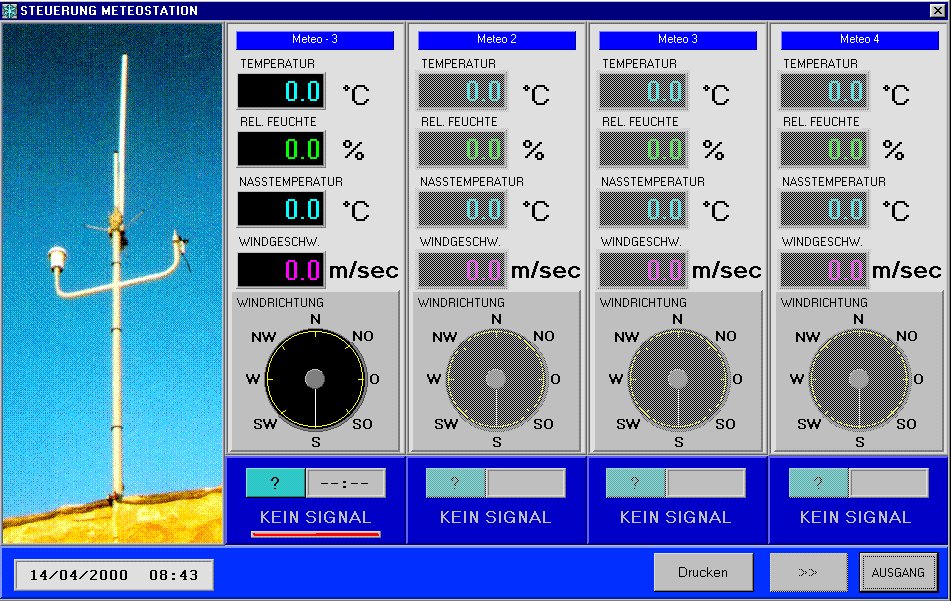Select the Meteo 2 station header

click(496, 40)
